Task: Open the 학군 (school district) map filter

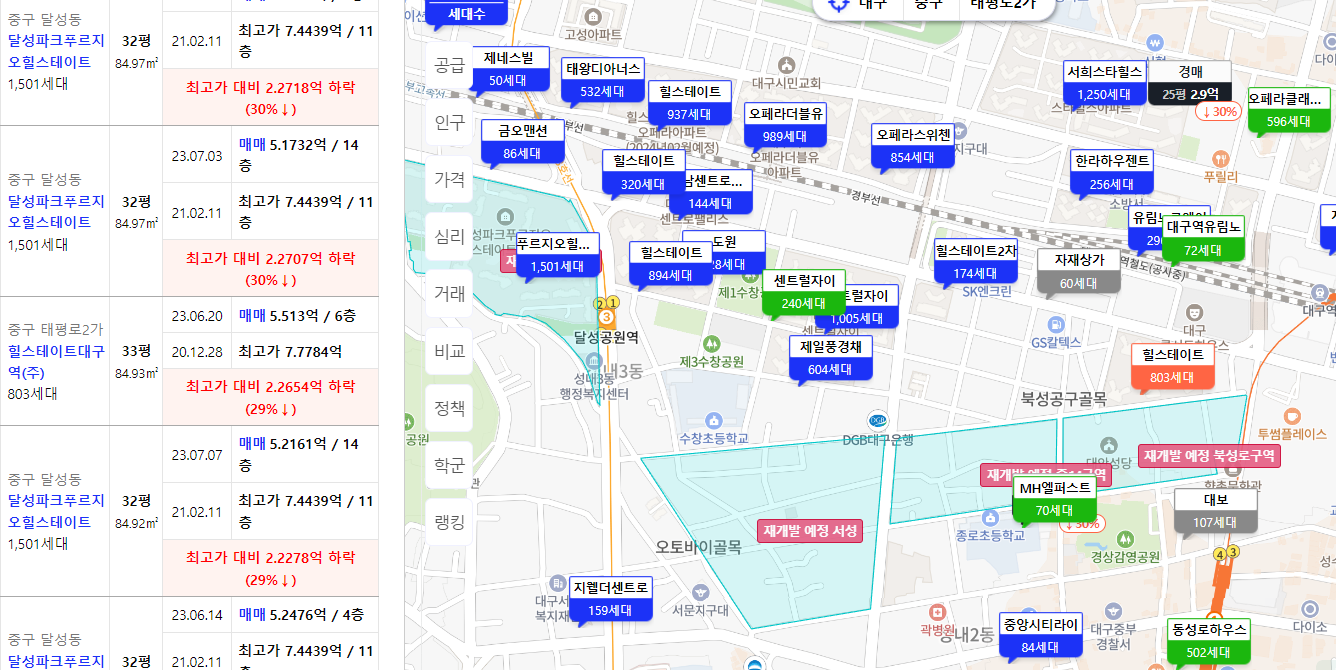Action: [x=449, y=465]
